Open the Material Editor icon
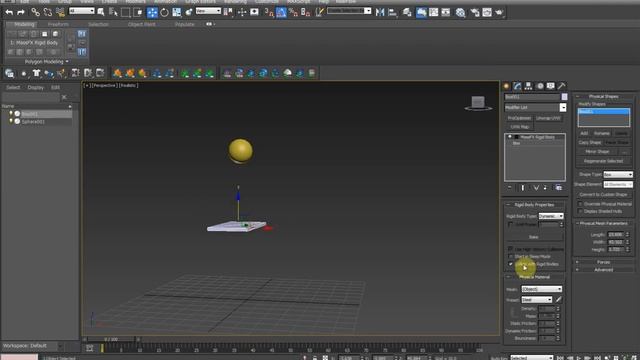This screenshot has width=640, height=360. coord(460,13)
